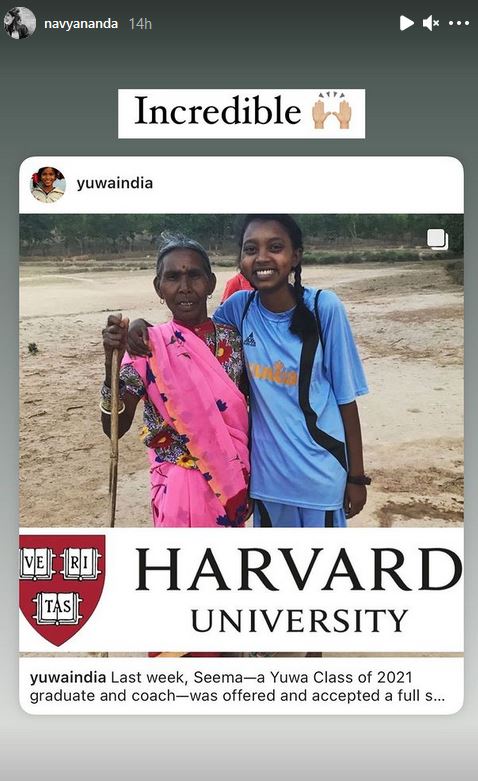Click the HARVARD heading text

click(299, 569)
